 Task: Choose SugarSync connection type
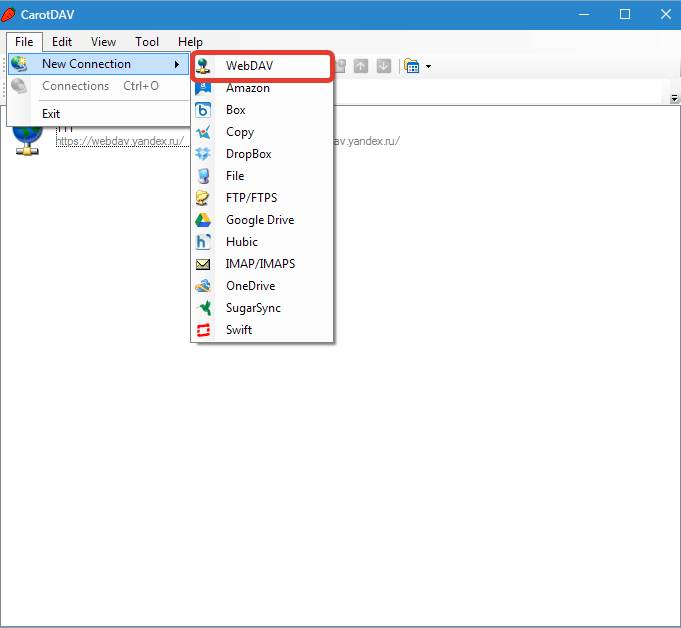[262, 308]
